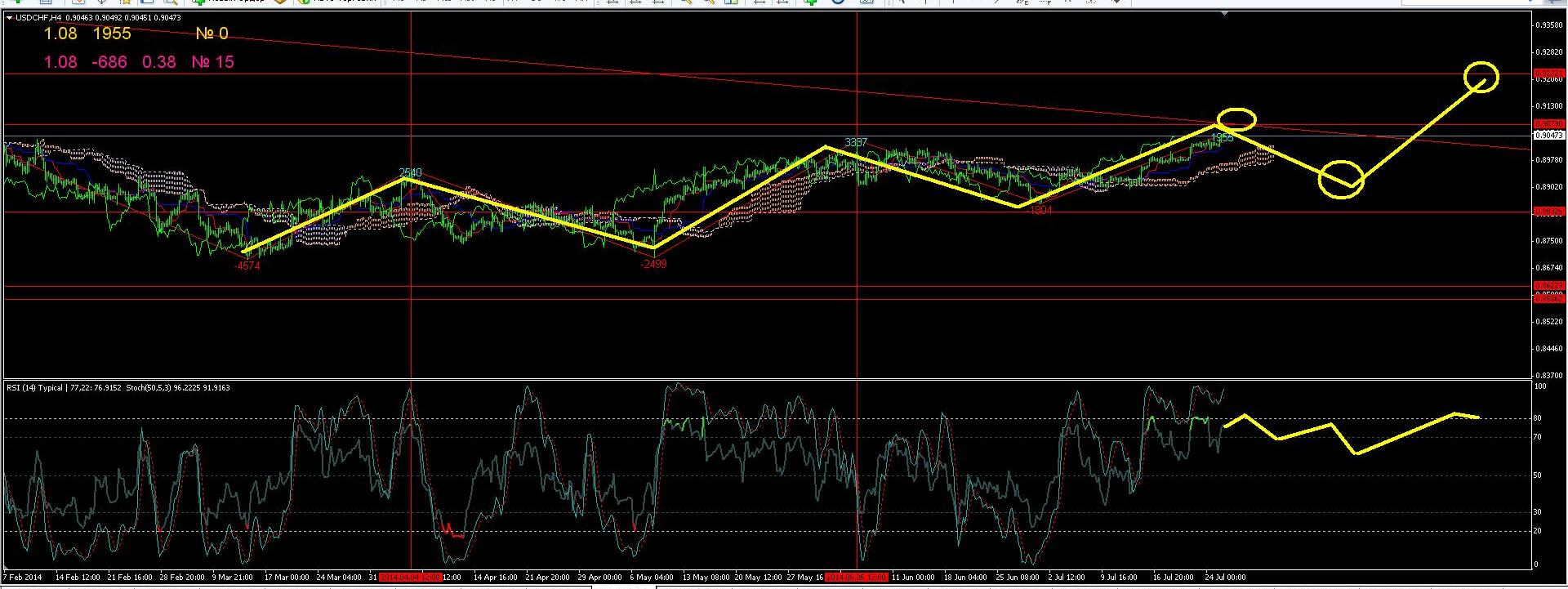
Task: Click the "7 Feb 2014" time axis label
Action: pyautogui.click(x=22, y=578)
